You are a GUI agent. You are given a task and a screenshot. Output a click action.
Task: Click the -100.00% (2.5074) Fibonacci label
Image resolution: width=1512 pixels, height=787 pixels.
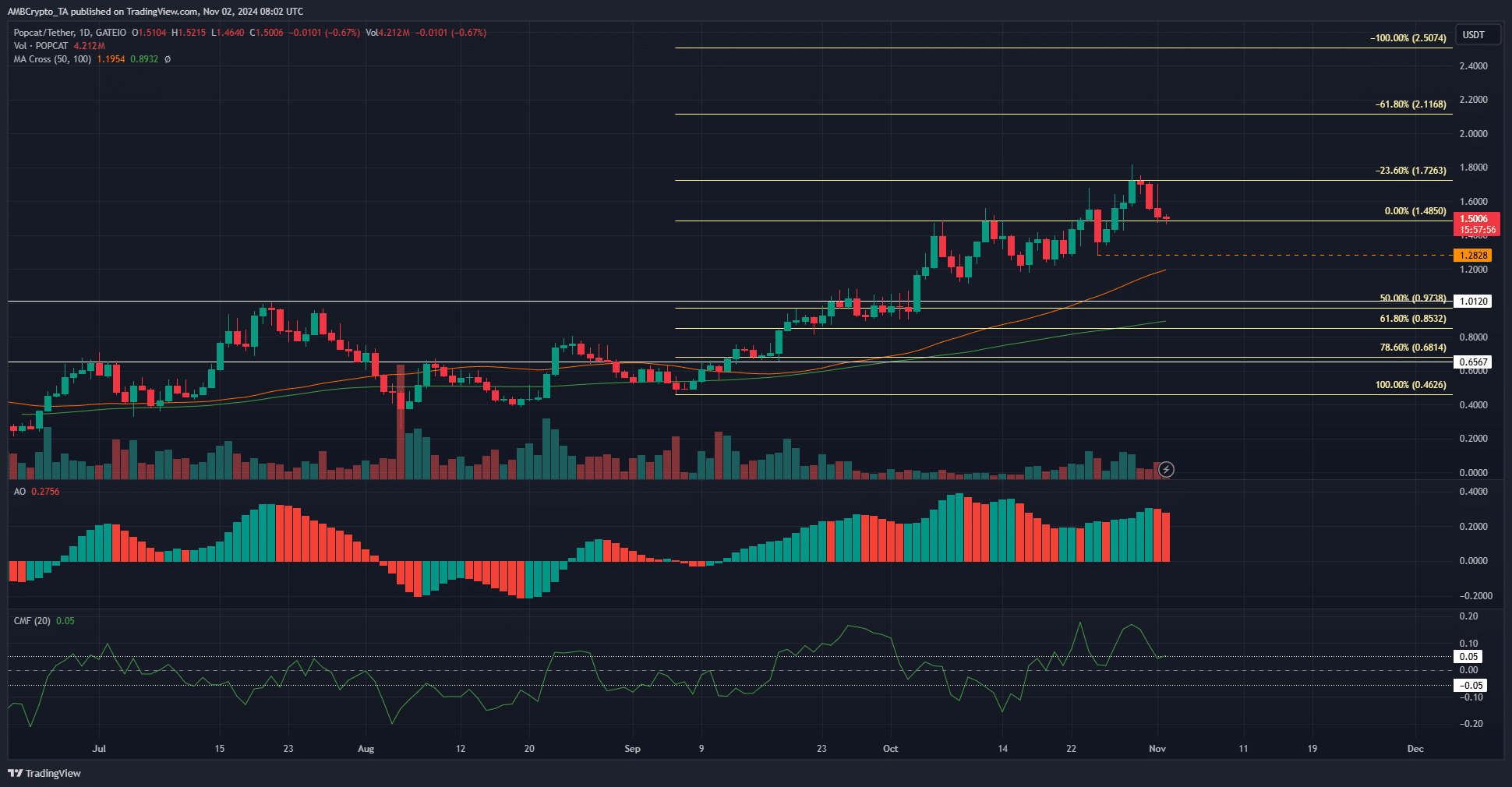(1408, 37)
